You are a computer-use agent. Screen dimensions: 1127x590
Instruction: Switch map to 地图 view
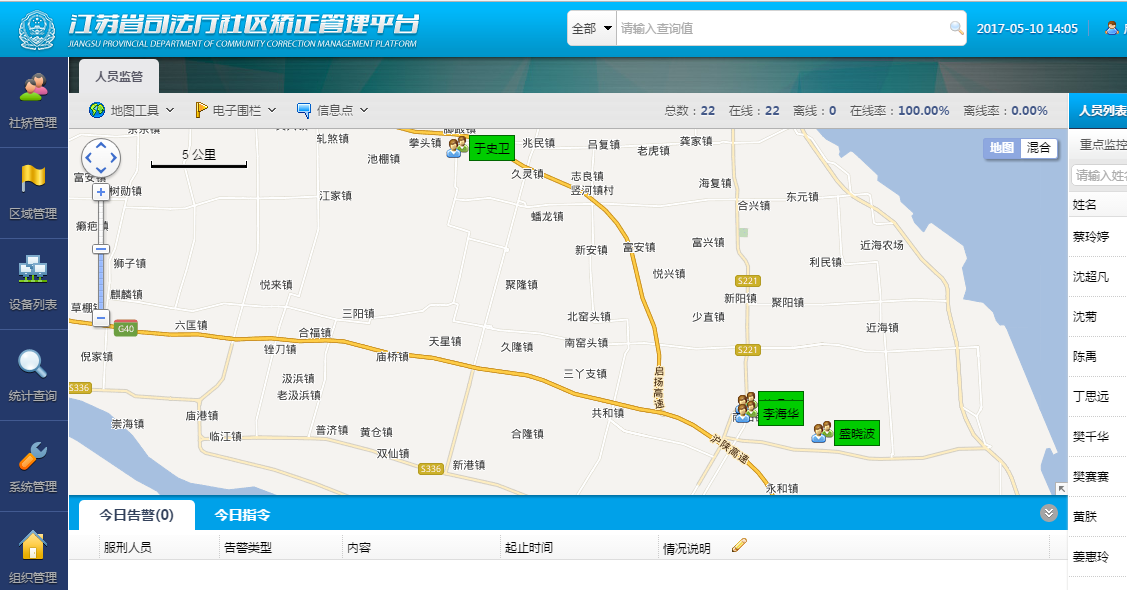pyautogui.click(x=1001, y=148)
